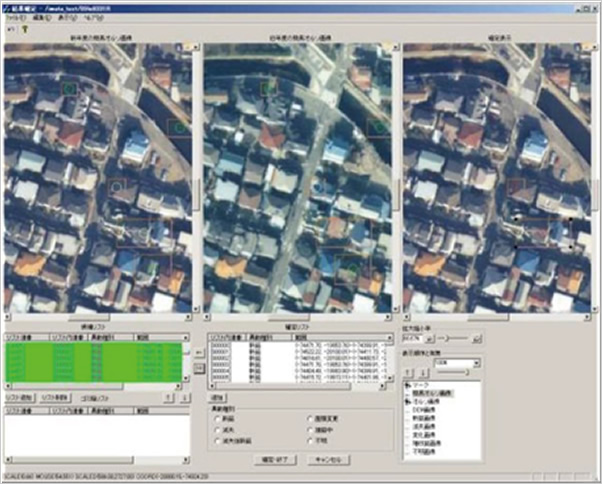Move selected entry right with the → transfer button
Image resolution: width=602 pixels, height=484 pixels.
[199, 368]
